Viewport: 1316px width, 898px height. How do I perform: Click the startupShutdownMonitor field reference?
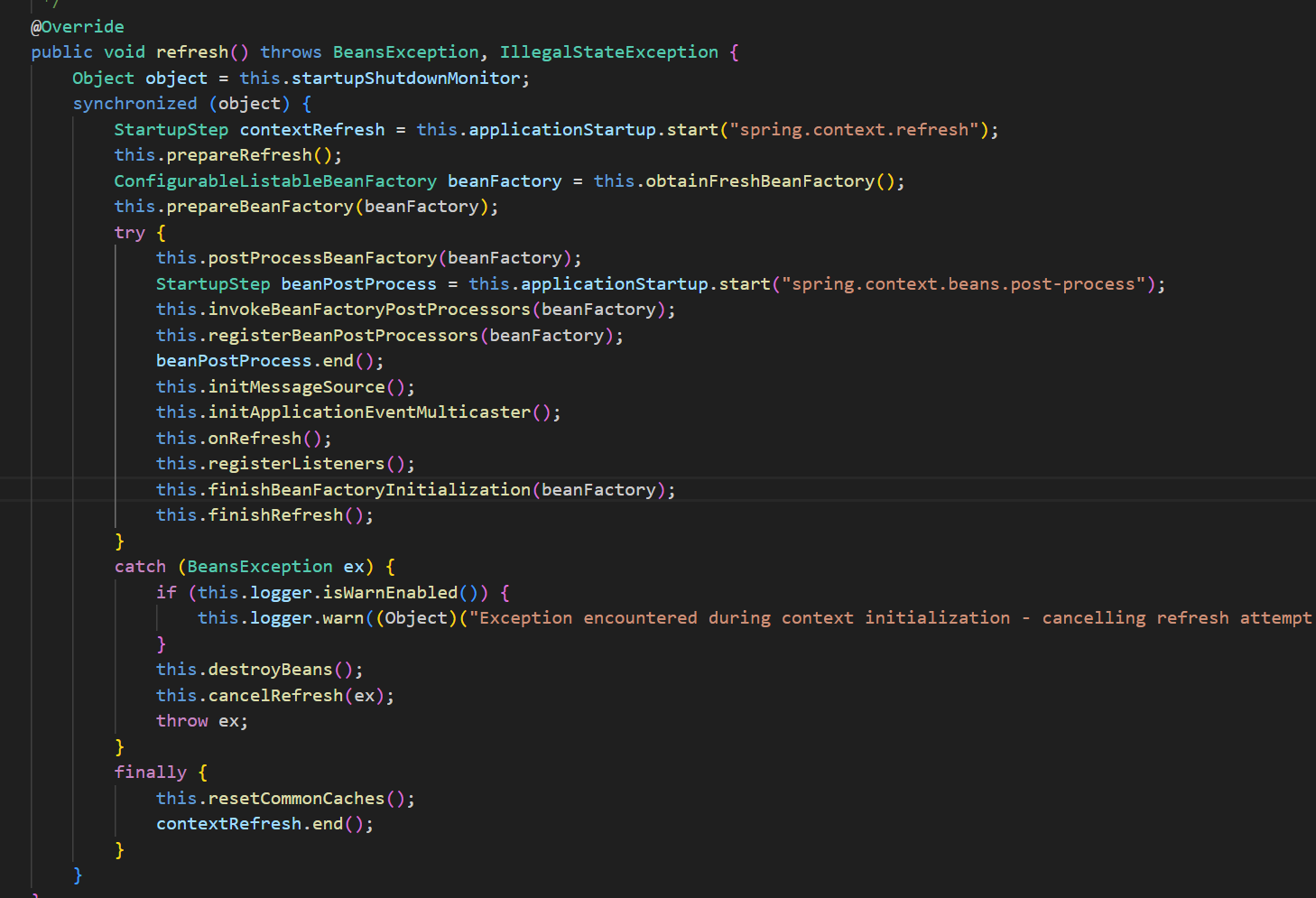click(405, 79)
